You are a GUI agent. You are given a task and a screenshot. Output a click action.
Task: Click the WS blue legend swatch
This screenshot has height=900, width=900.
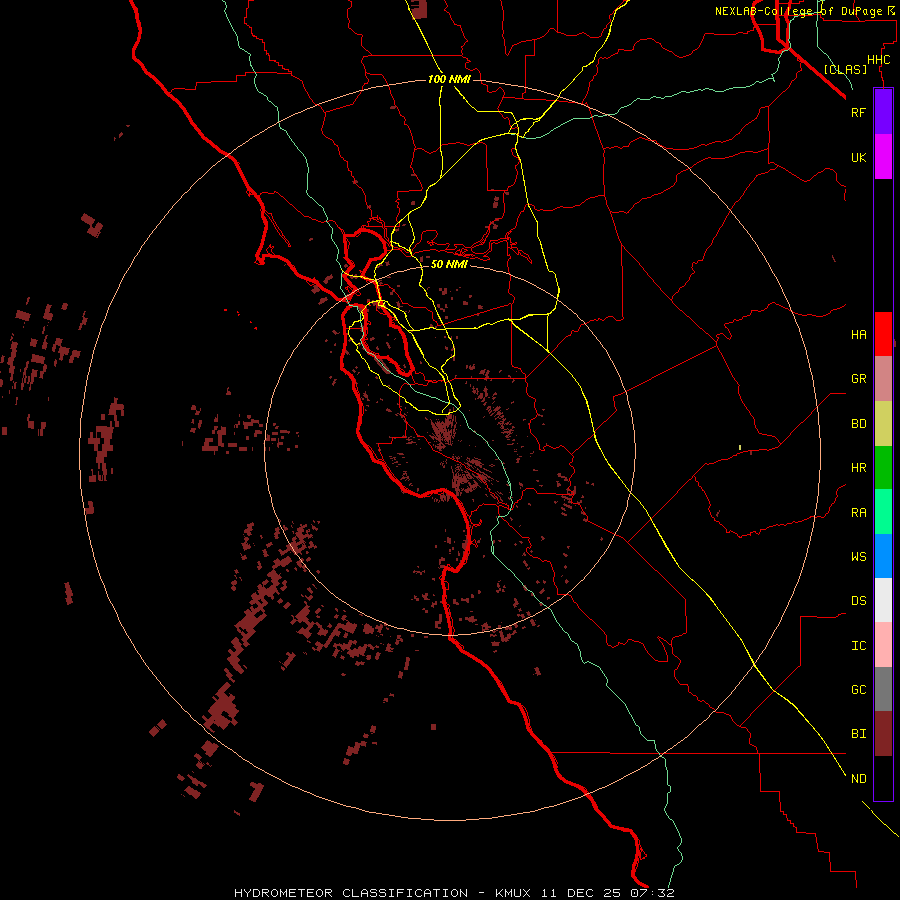click(x=883, y=556)
